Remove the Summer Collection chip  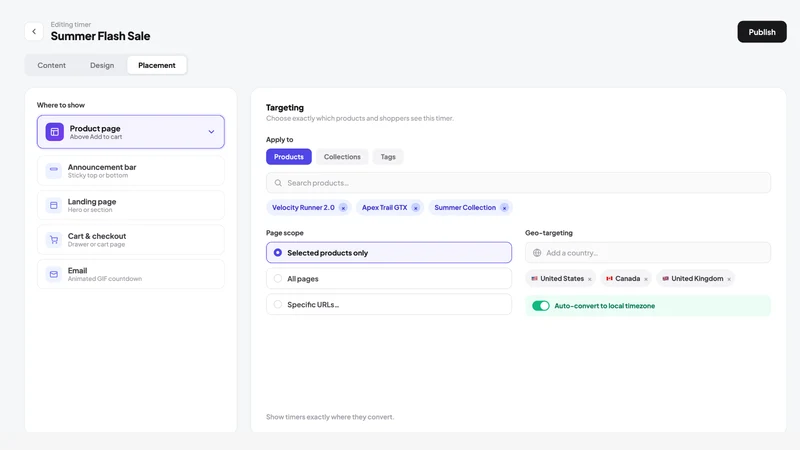(505, 208)
